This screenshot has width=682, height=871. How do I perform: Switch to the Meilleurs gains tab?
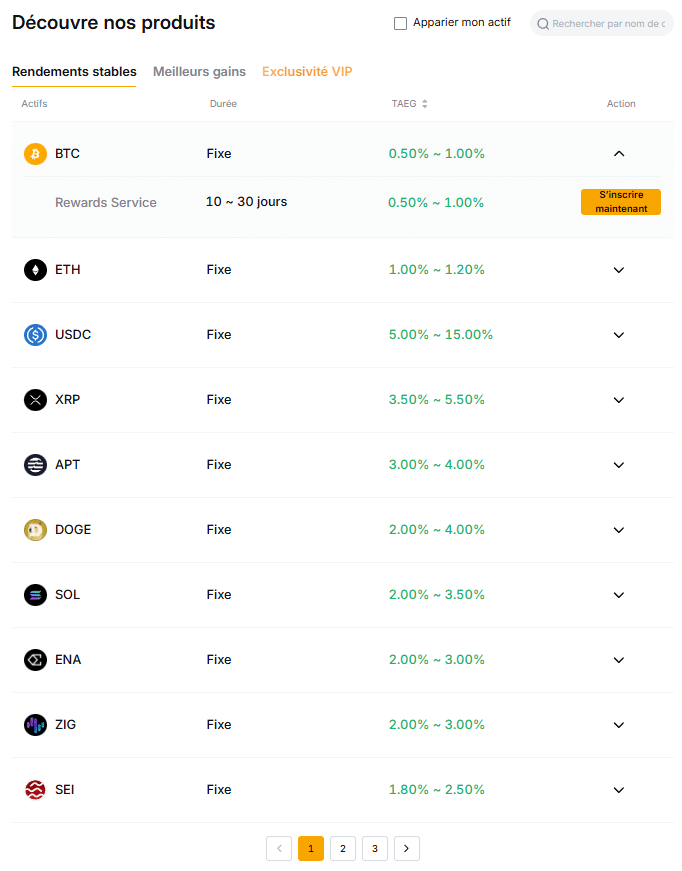tap(199, 72)
